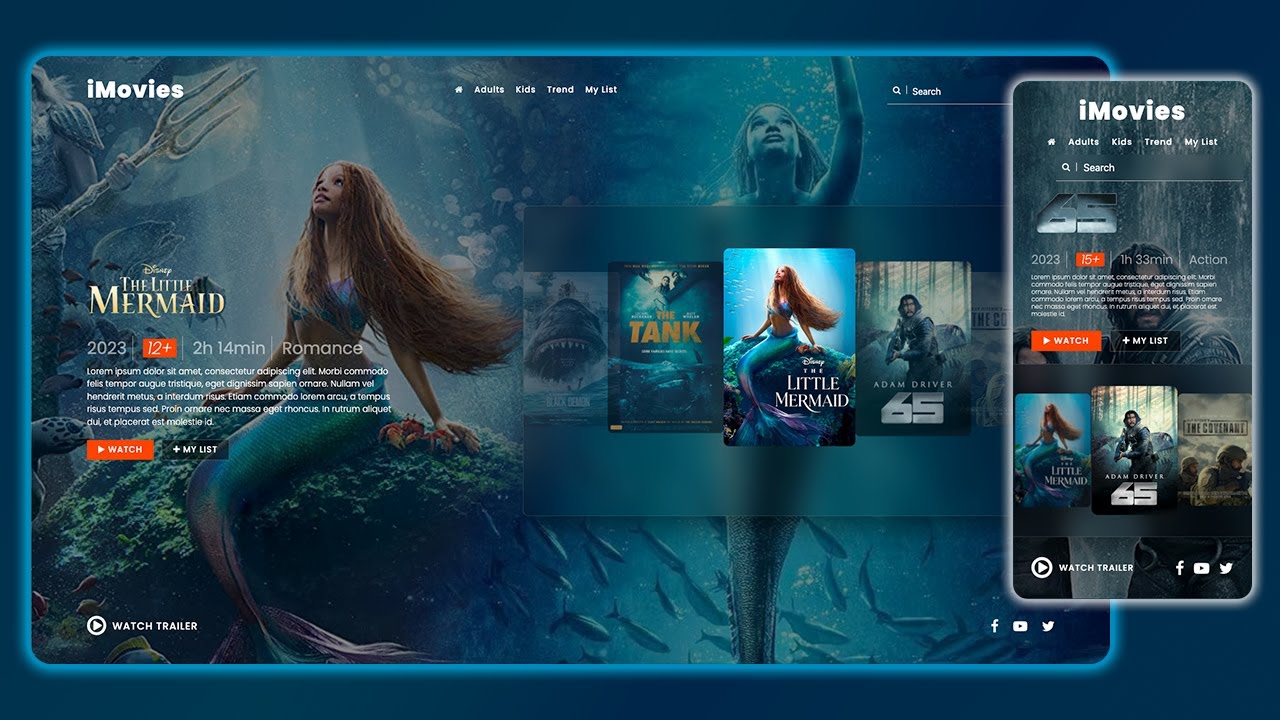
Task: Click the orange 12+ rating badge
Action: click(x=159, y=348)
